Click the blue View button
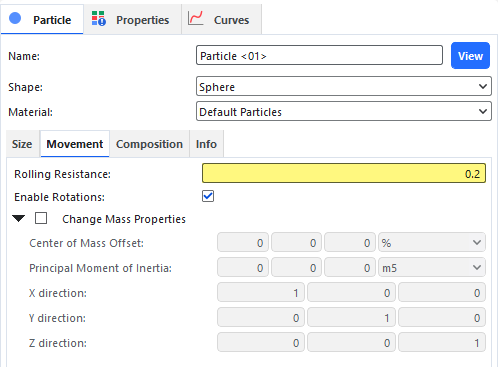Screen dimensions: 498x367 pyautogui.click(x=470, y=56)
